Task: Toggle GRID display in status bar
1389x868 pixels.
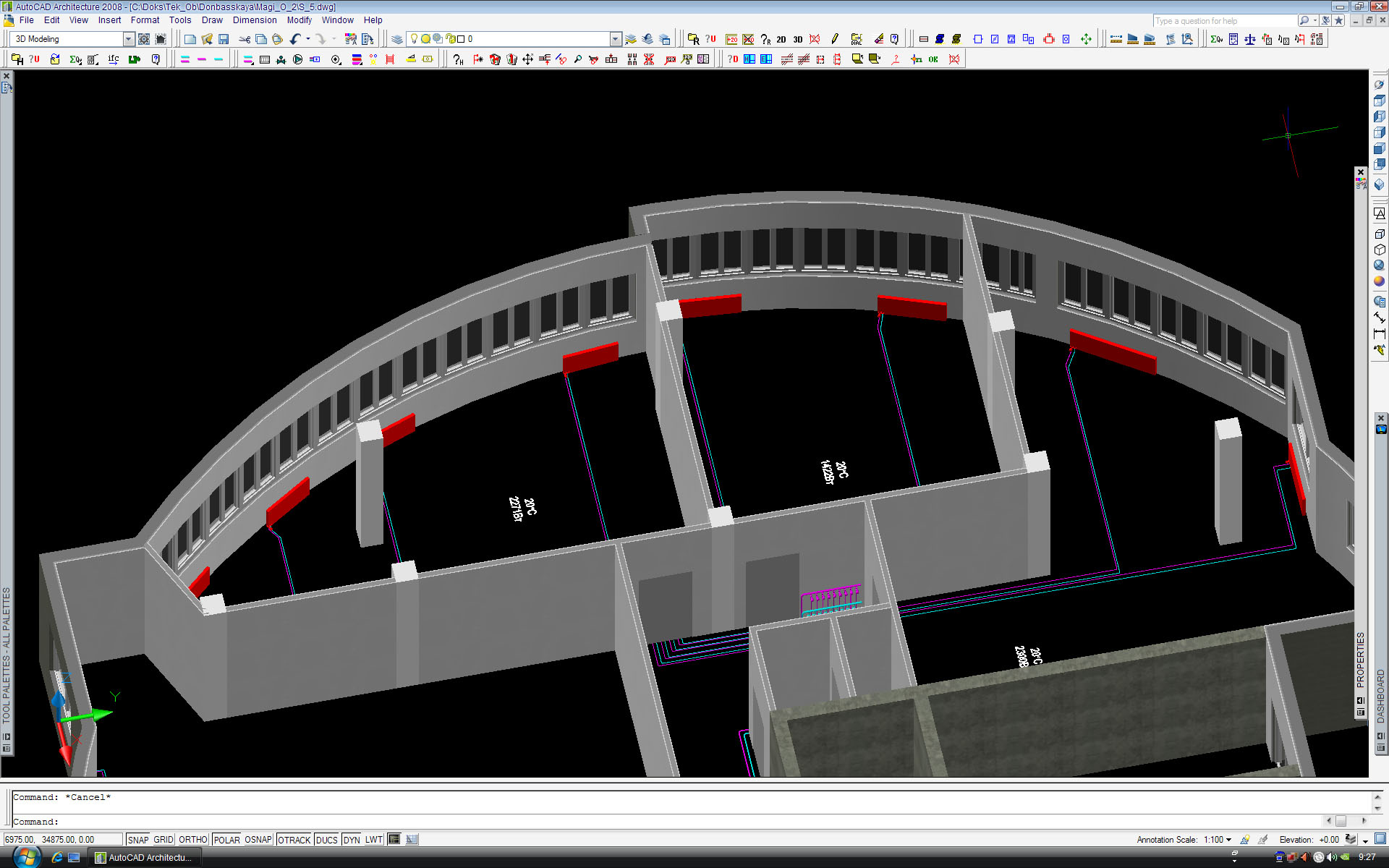Action: point(163,840)
